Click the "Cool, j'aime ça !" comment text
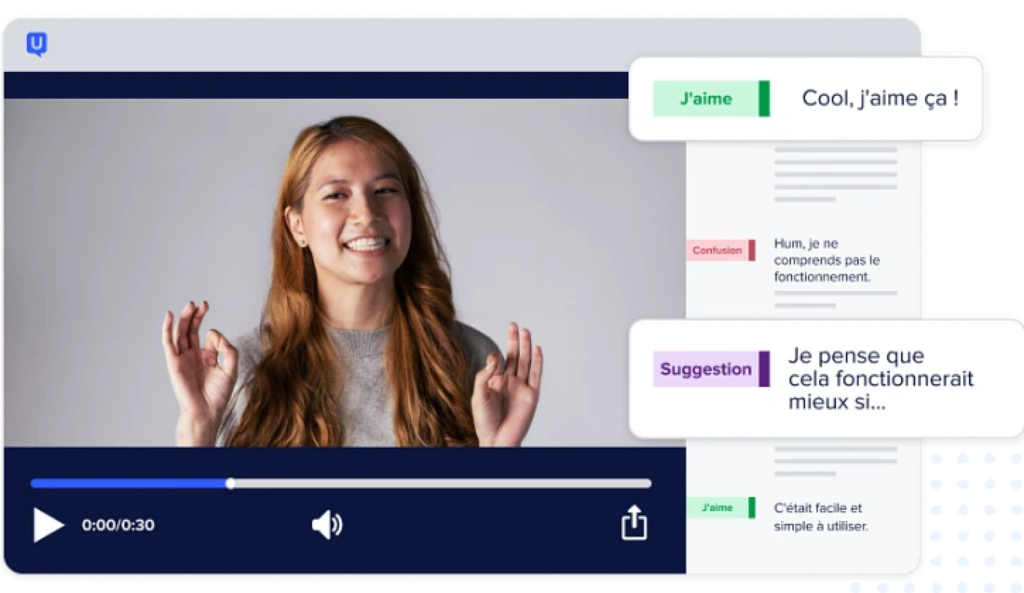 pyautogui.click(x=880, y=98)
